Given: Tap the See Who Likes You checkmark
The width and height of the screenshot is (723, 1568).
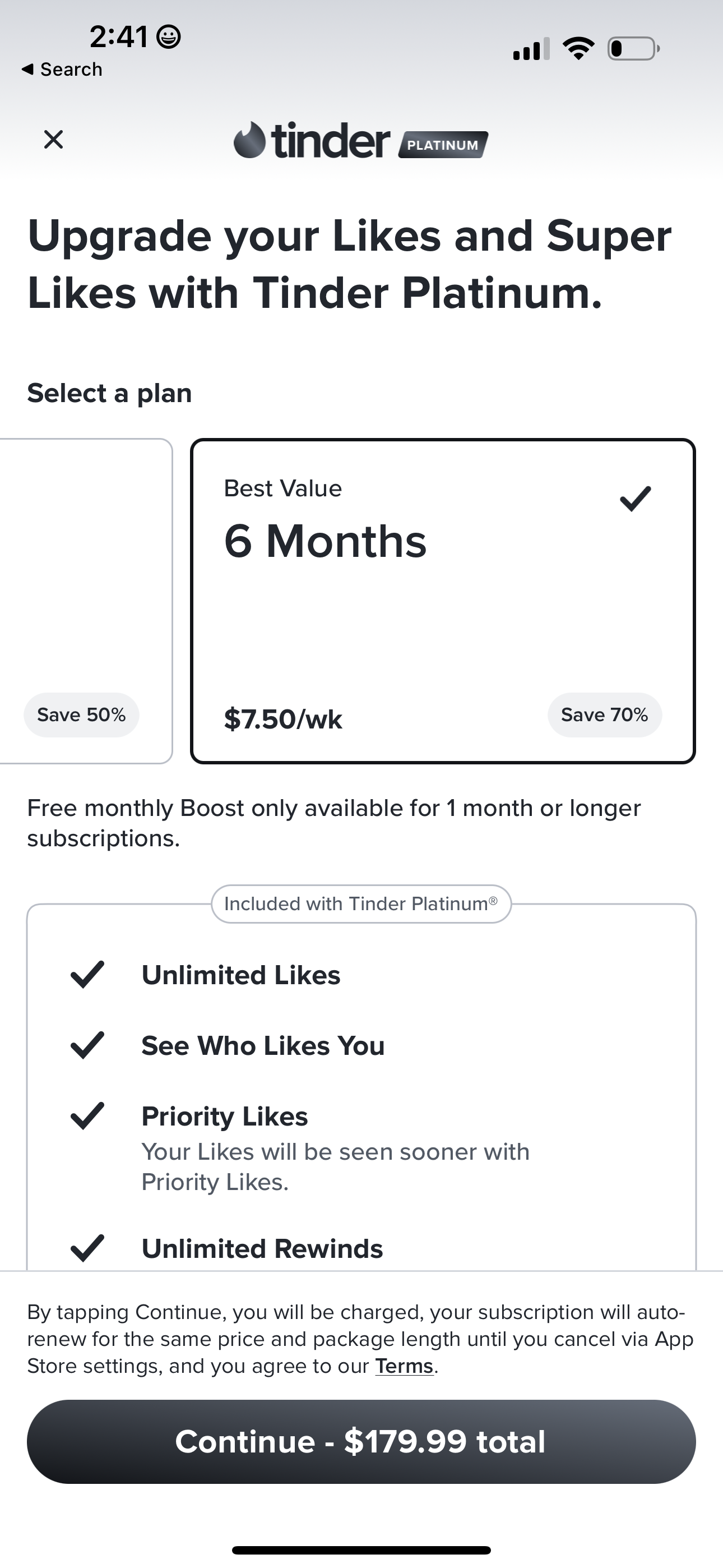Looking at the screenshot, I should point(87,1045).
